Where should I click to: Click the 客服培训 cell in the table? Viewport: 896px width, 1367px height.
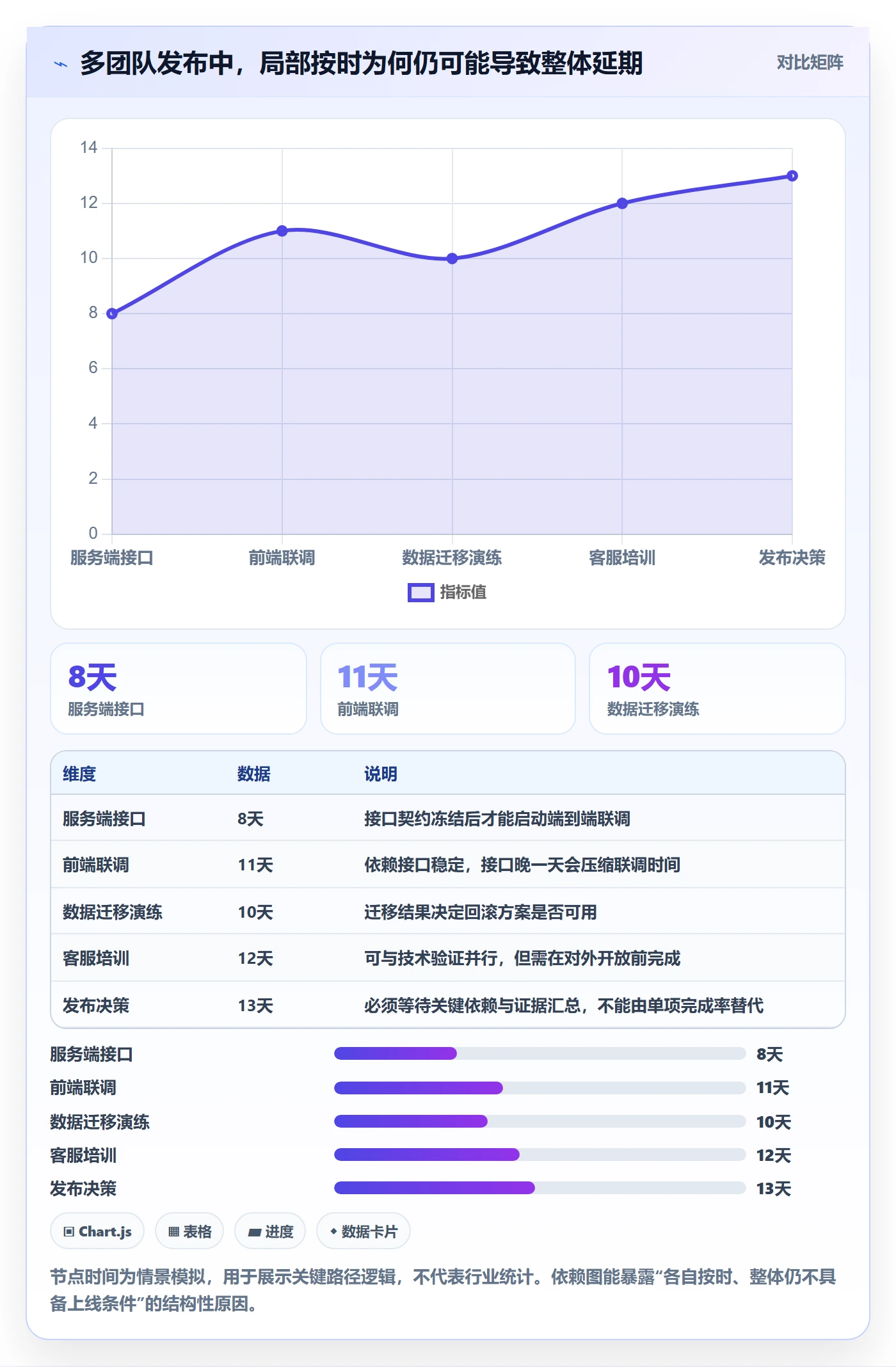[x=96, y=959]
